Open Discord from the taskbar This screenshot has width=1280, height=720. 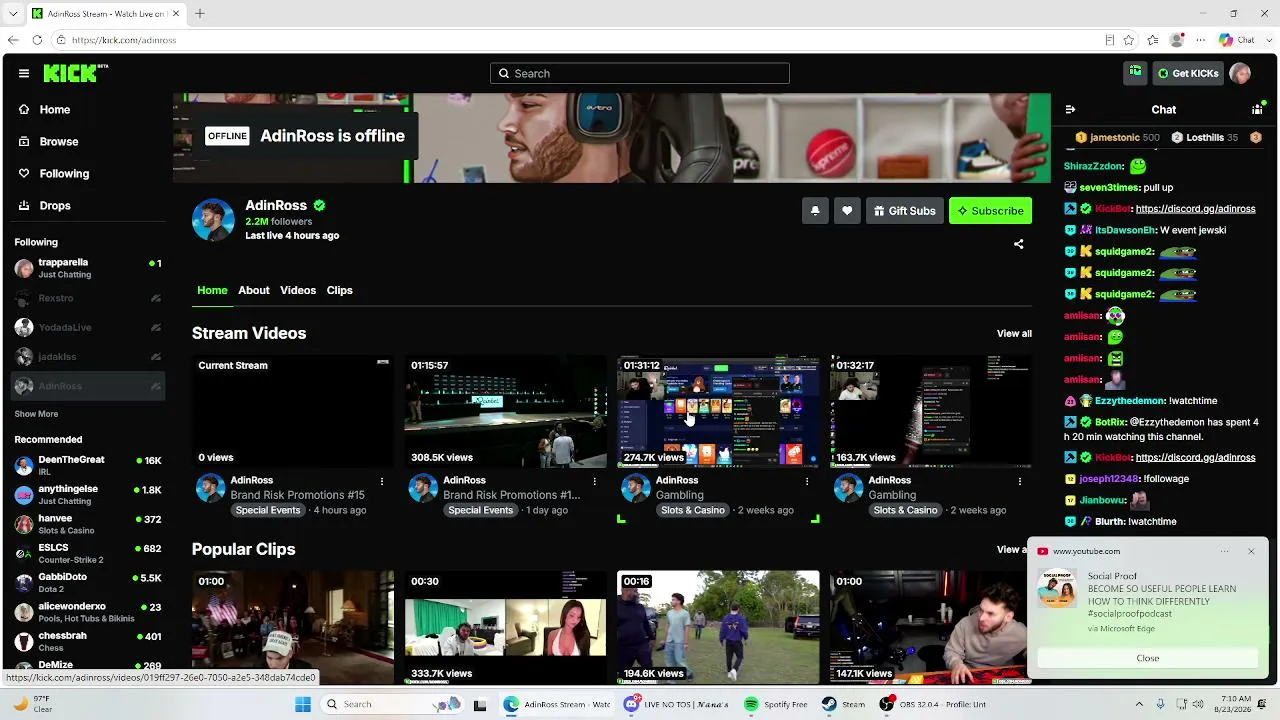pyautogui.click(x=676, y=704)
